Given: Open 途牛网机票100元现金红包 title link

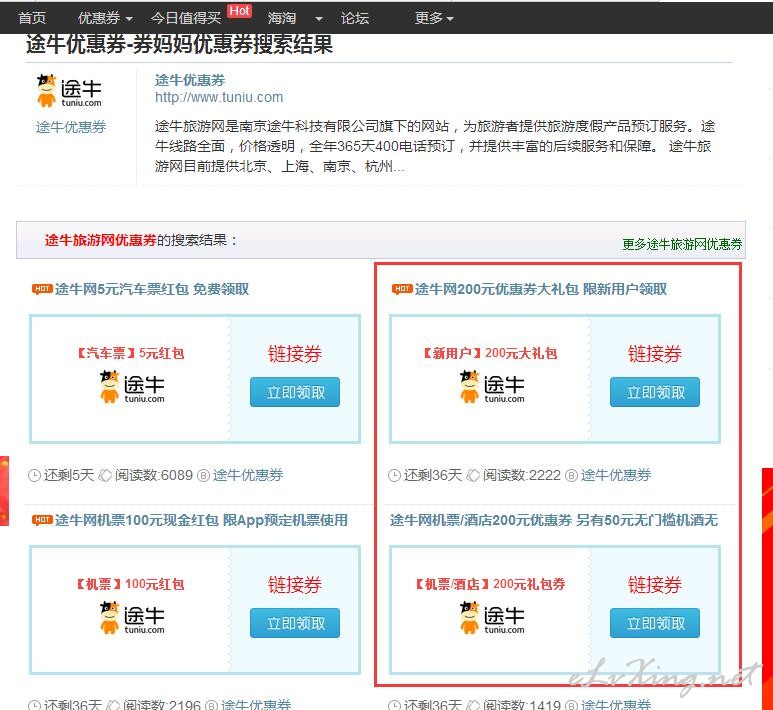Looking at the screenshot, I should (201, 520).
